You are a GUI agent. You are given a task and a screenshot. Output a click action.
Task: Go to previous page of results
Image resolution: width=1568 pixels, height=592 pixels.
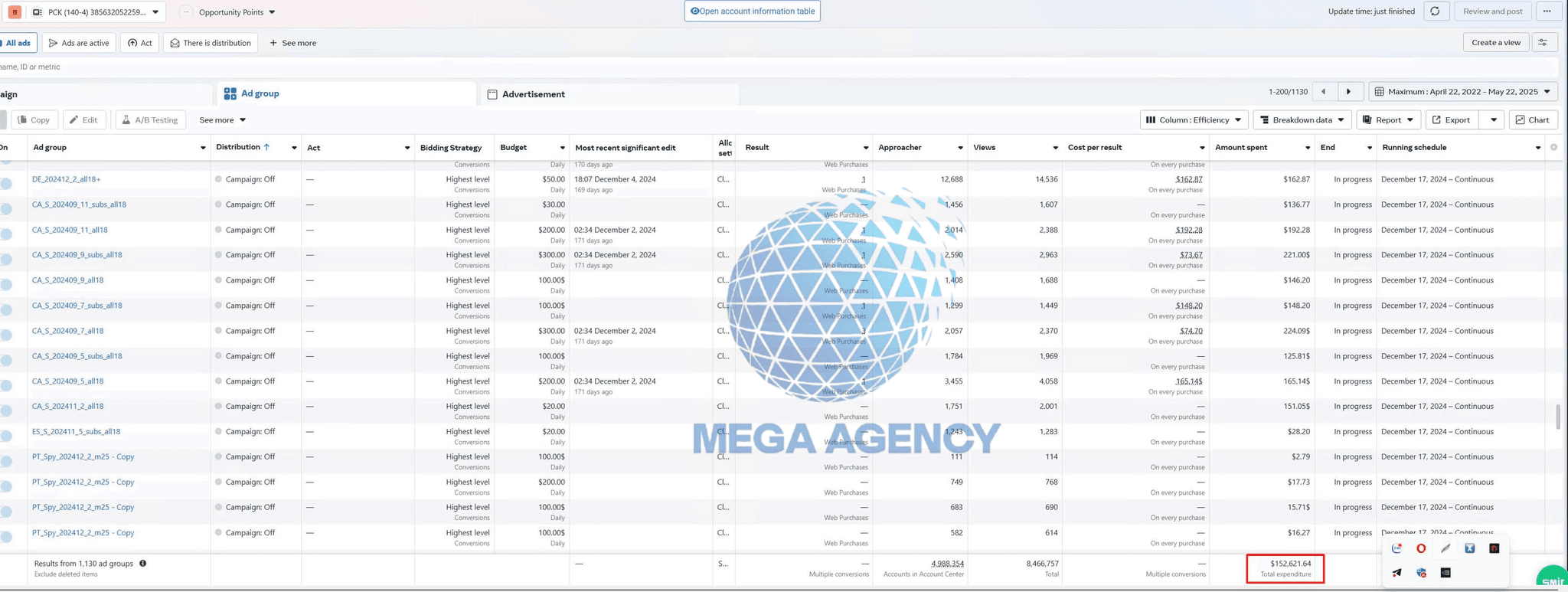tap(1323, 92)
